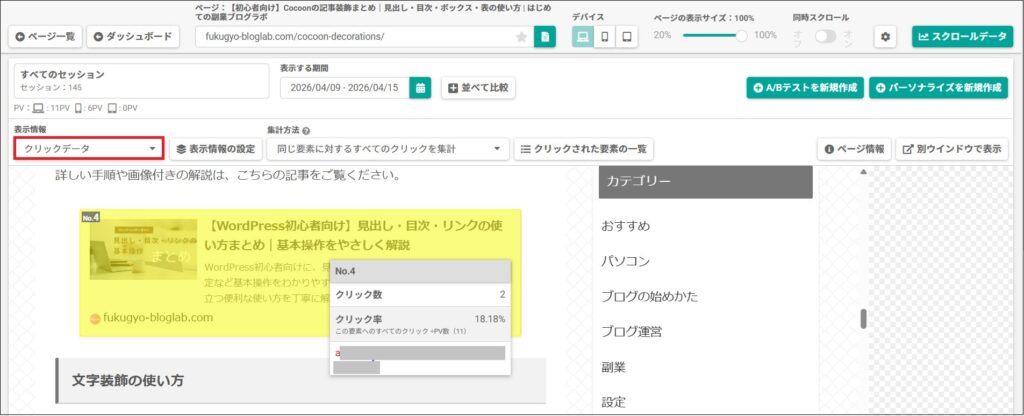The image size is (1024, 416).
Task: Click the side-by-side compare button
Action: pyautogui.click(x=478, y=88)
